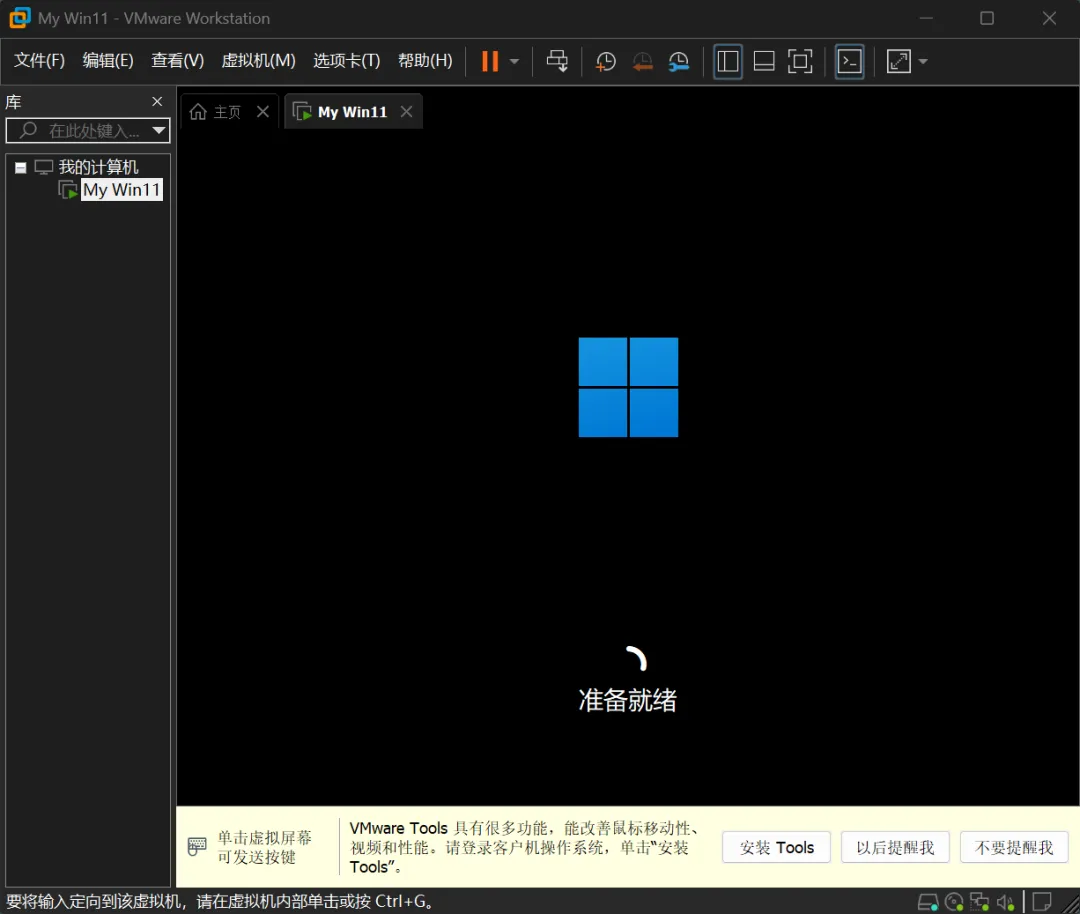Send Ctrl+Alt+Del to the virtual machine
Screen dimensions: 1080x914
pyautogui.click(x=557, y=61)
